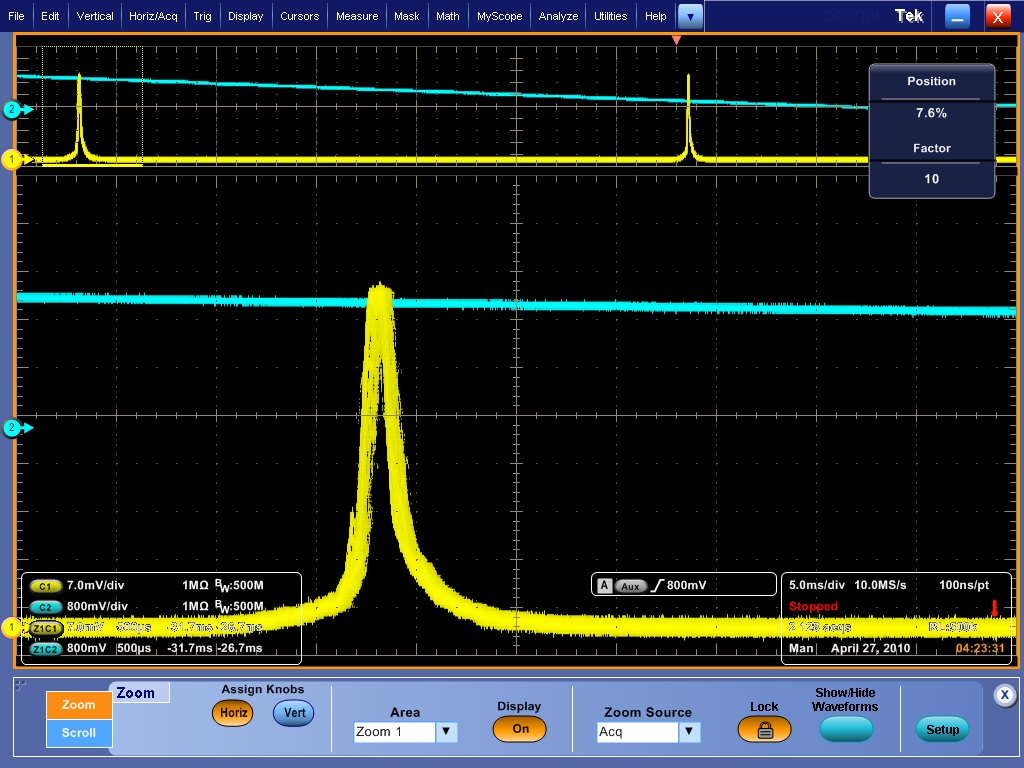This screenshot has width=1024, height=768.
Task: Open the Trig menu
Action: click(x=202, y=16)
